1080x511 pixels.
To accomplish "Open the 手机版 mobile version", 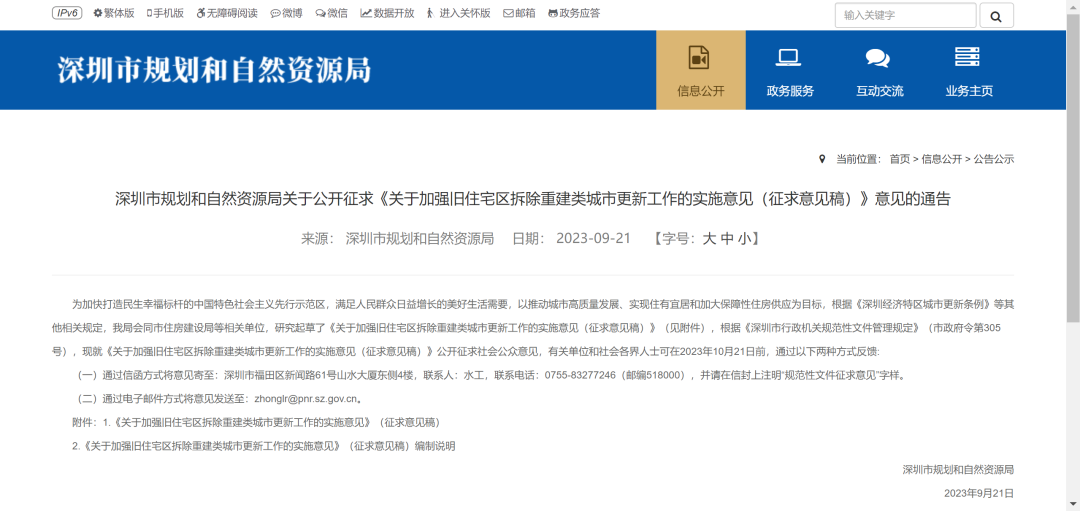I will [165, 13].
